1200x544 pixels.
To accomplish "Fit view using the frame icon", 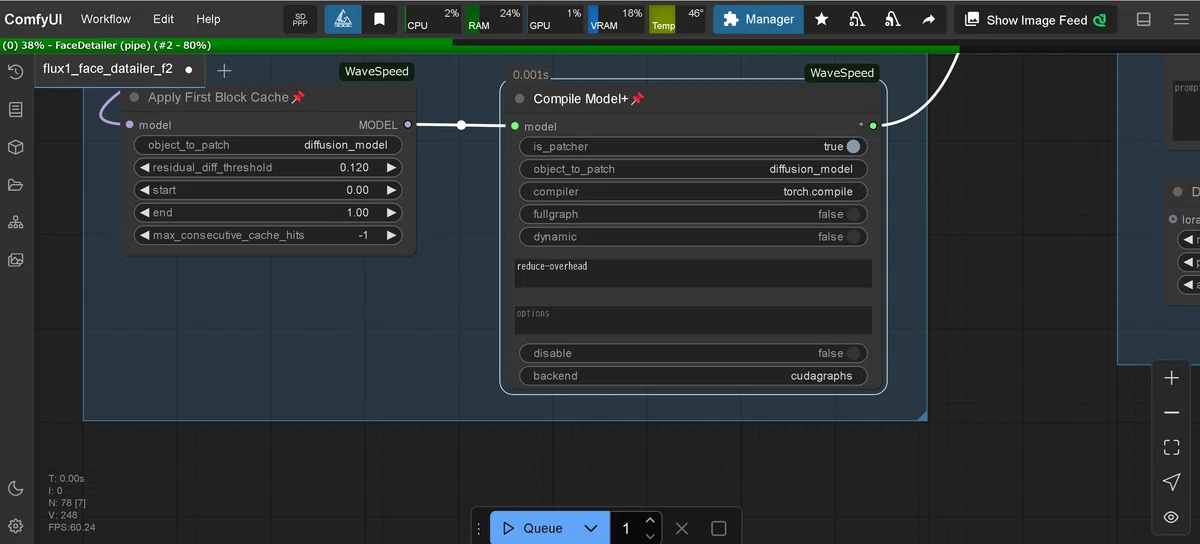I will [x=1171, y=447].
